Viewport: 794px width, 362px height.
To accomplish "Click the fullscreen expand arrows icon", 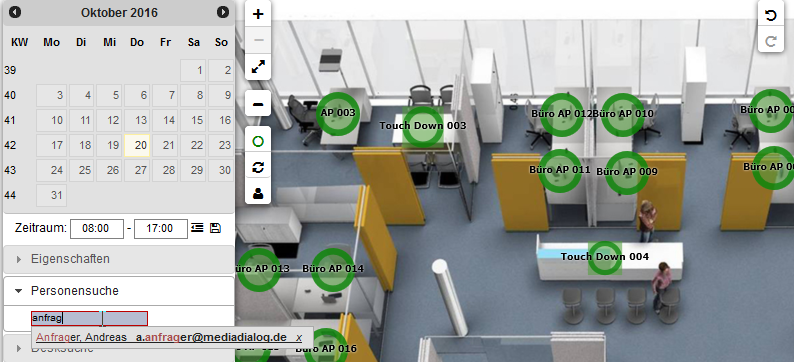I will pyautogui.click(x=258, y=66).
